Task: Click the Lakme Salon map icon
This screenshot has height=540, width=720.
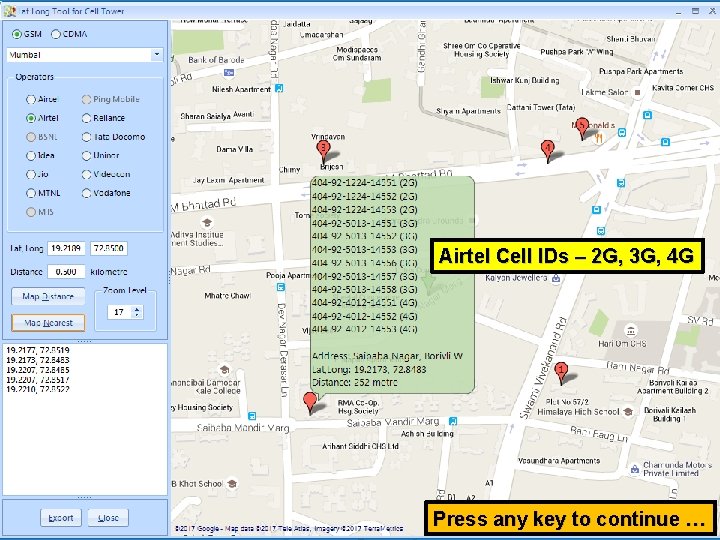Action: [x=637, y=92]
